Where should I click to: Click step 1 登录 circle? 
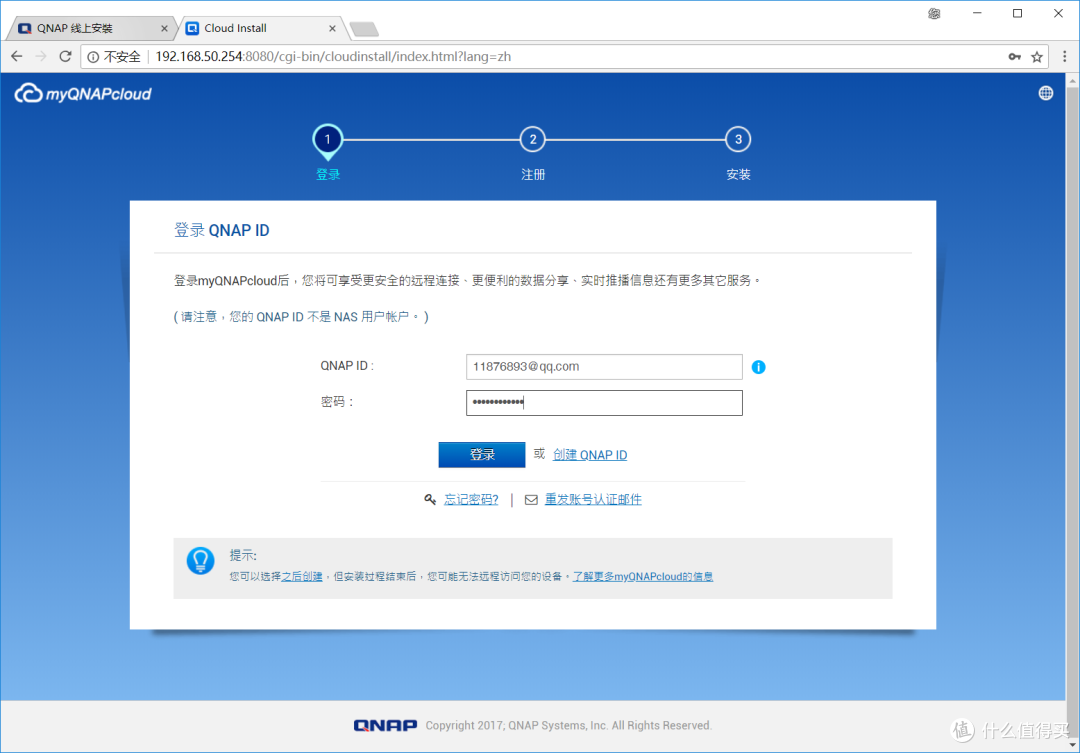(327, 140)
